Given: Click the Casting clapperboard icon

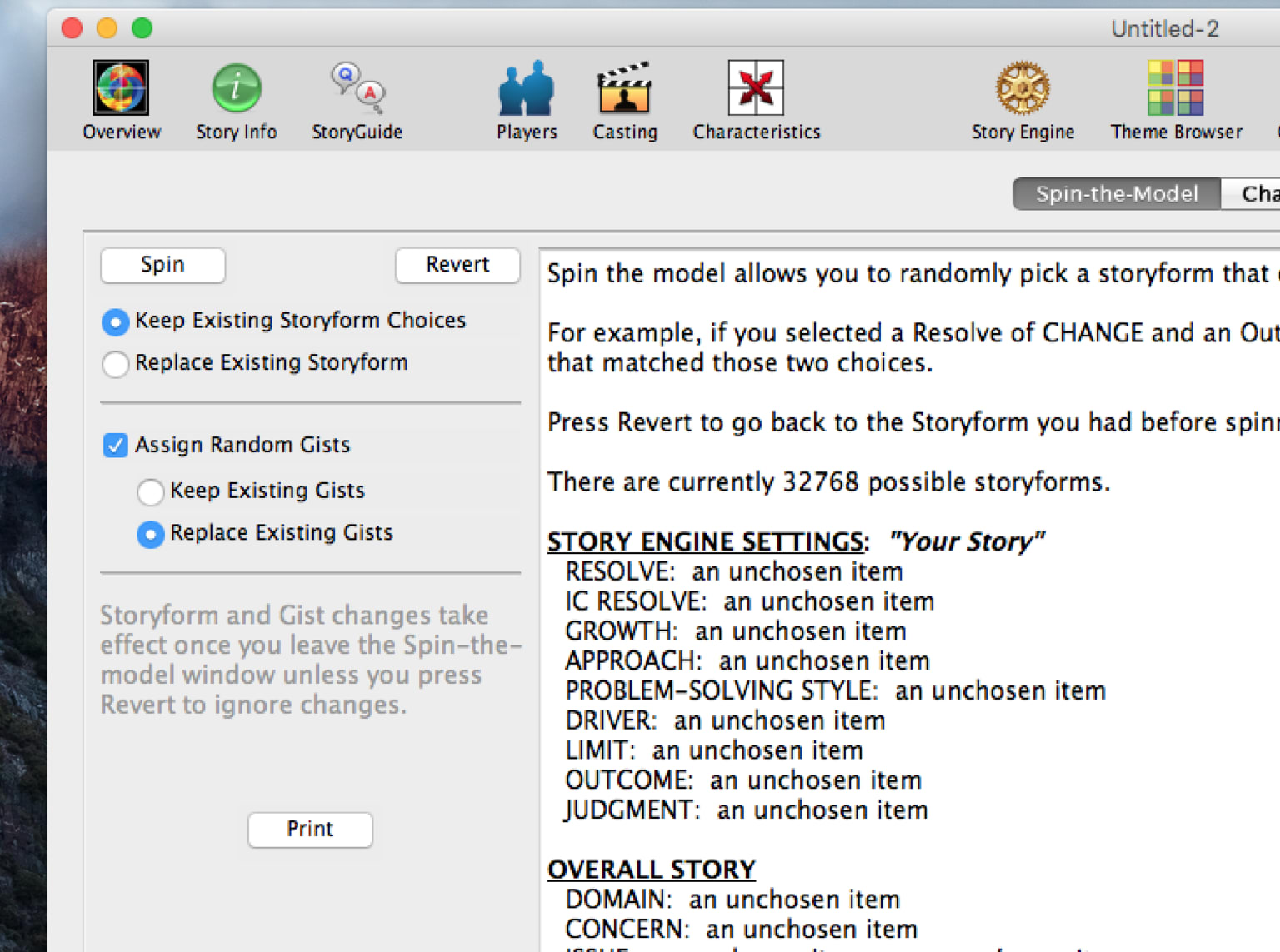Looking at the screenshot, I should point(624,87).
